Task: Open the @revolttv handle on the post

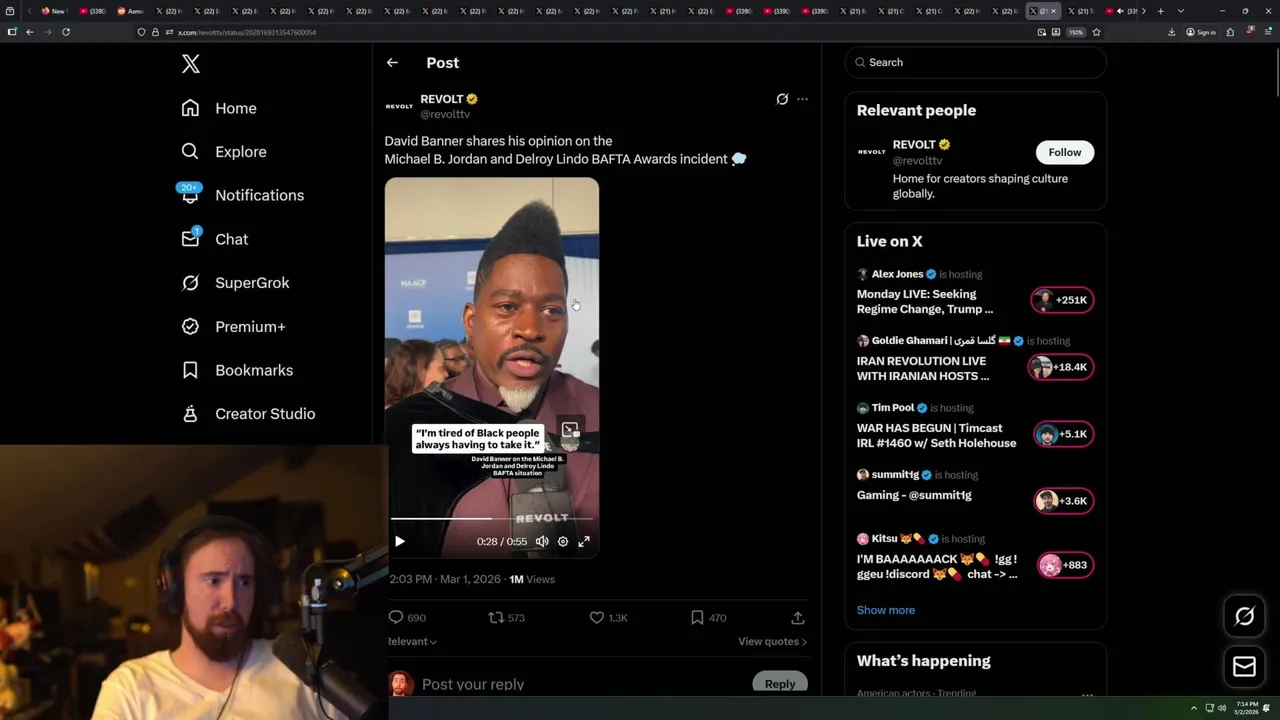Action: tap(445, 114)
